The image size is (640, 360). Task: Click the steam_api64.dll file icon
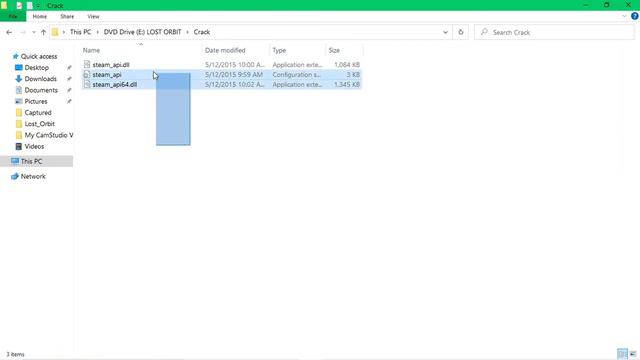point(87,84)
